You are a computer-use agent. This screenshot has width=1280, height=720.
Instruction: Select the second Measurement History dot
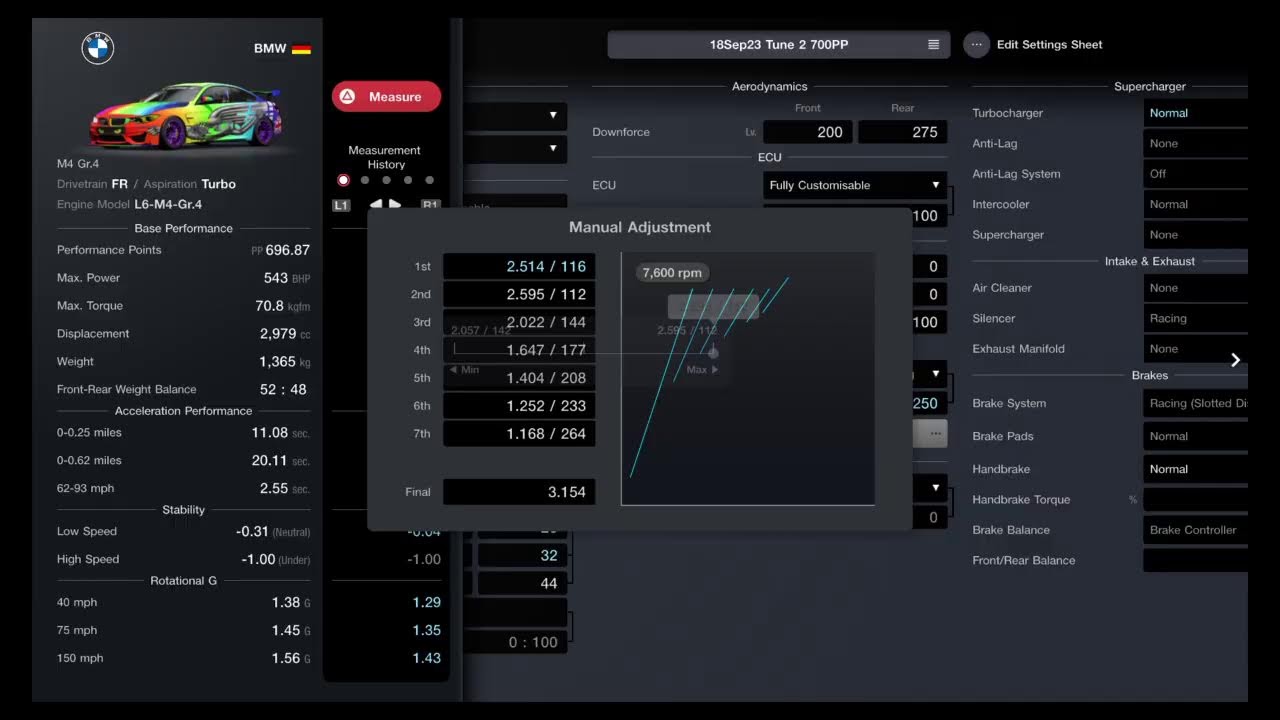point(365,180)
